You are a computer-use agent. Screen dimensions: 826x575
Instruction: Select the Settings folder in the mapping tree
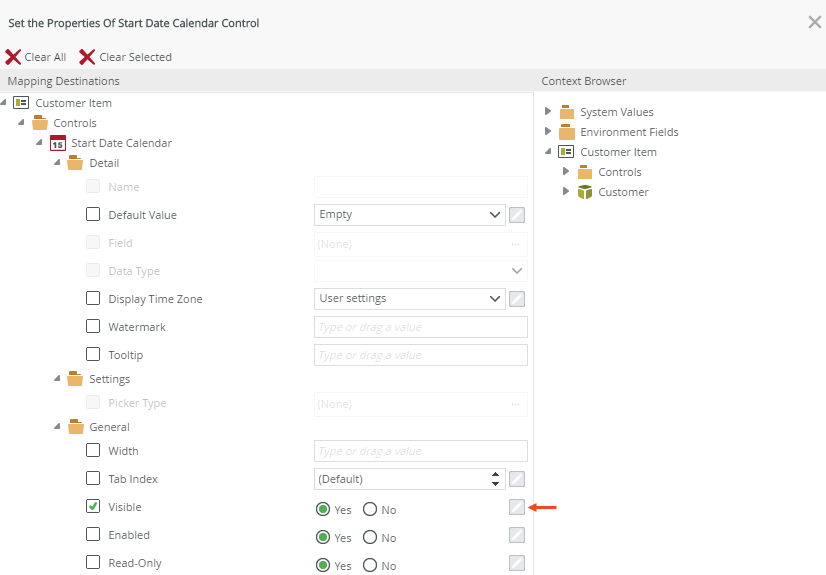click(x=109, y=379)
